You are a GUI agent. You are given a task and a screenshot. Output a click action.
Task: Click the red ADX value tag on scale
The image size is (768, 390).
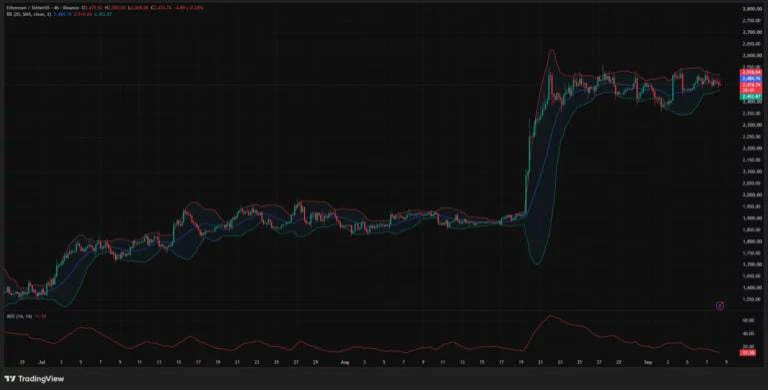pyautogui.click(x=747, y=352)
